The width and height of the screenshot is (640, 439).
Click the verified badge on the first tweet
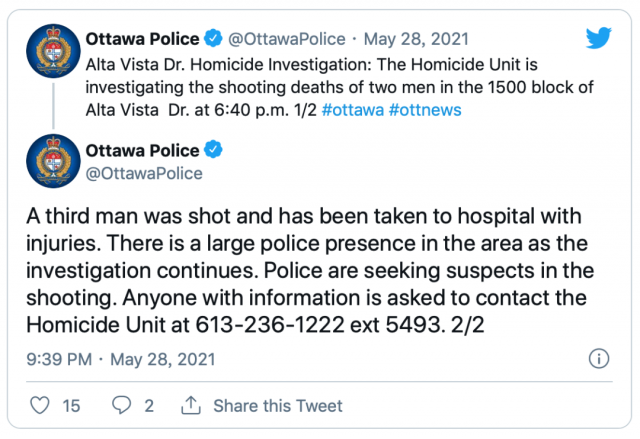[x=213, y=38]
